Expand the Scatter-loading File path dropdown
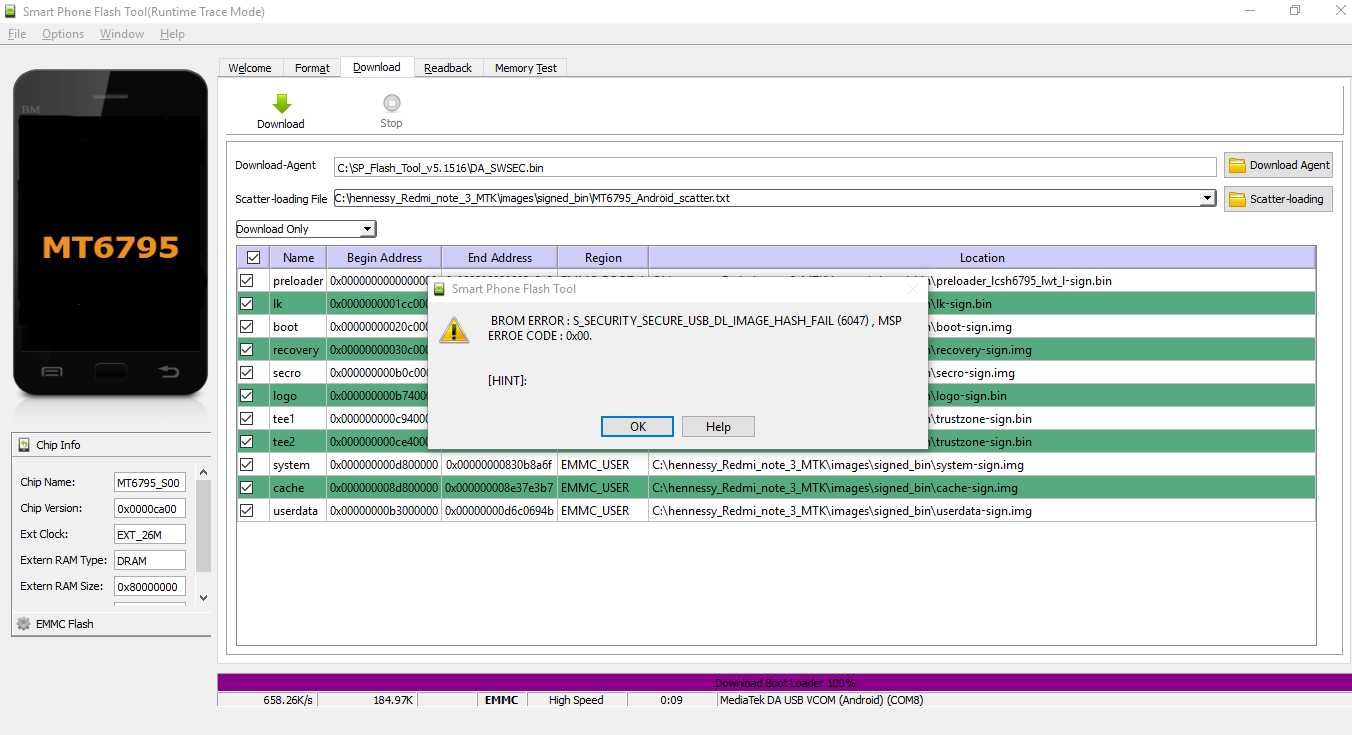The width and height of the screenshot is (1352, 735). point(1209,199)
